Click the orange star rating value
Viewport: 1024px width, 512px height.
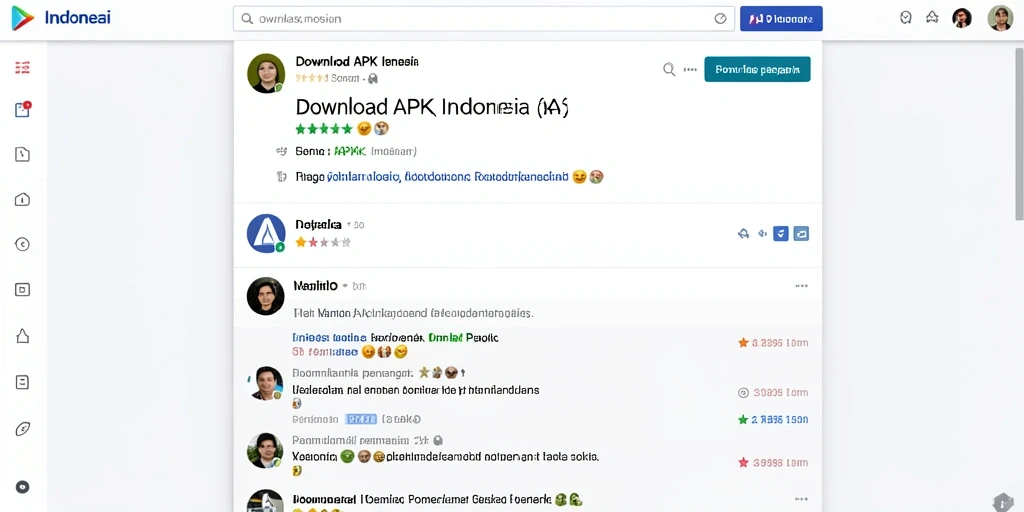point(773,343)
